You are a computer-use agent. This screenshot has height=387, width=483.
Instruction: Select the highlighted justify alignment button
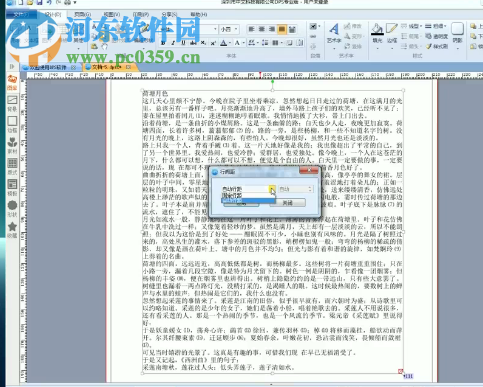click(282, 29)
